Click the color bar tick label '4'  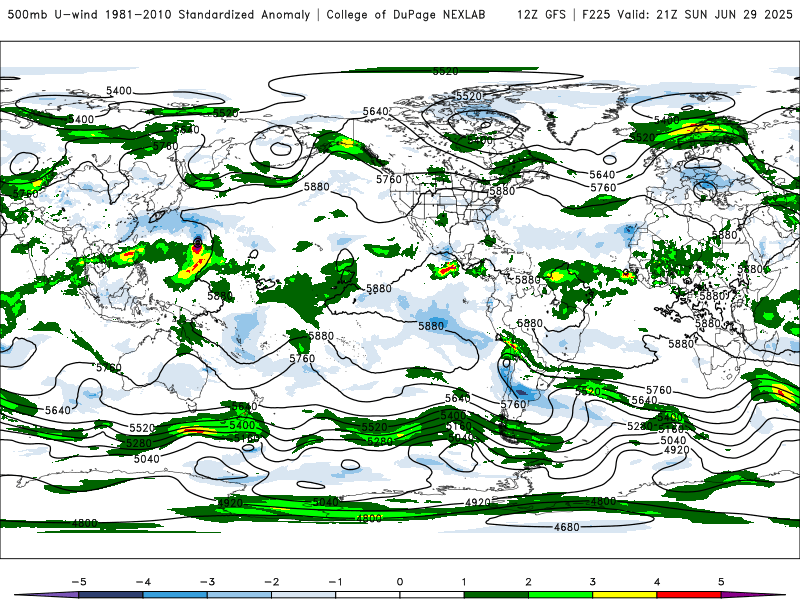pos(657,582)
